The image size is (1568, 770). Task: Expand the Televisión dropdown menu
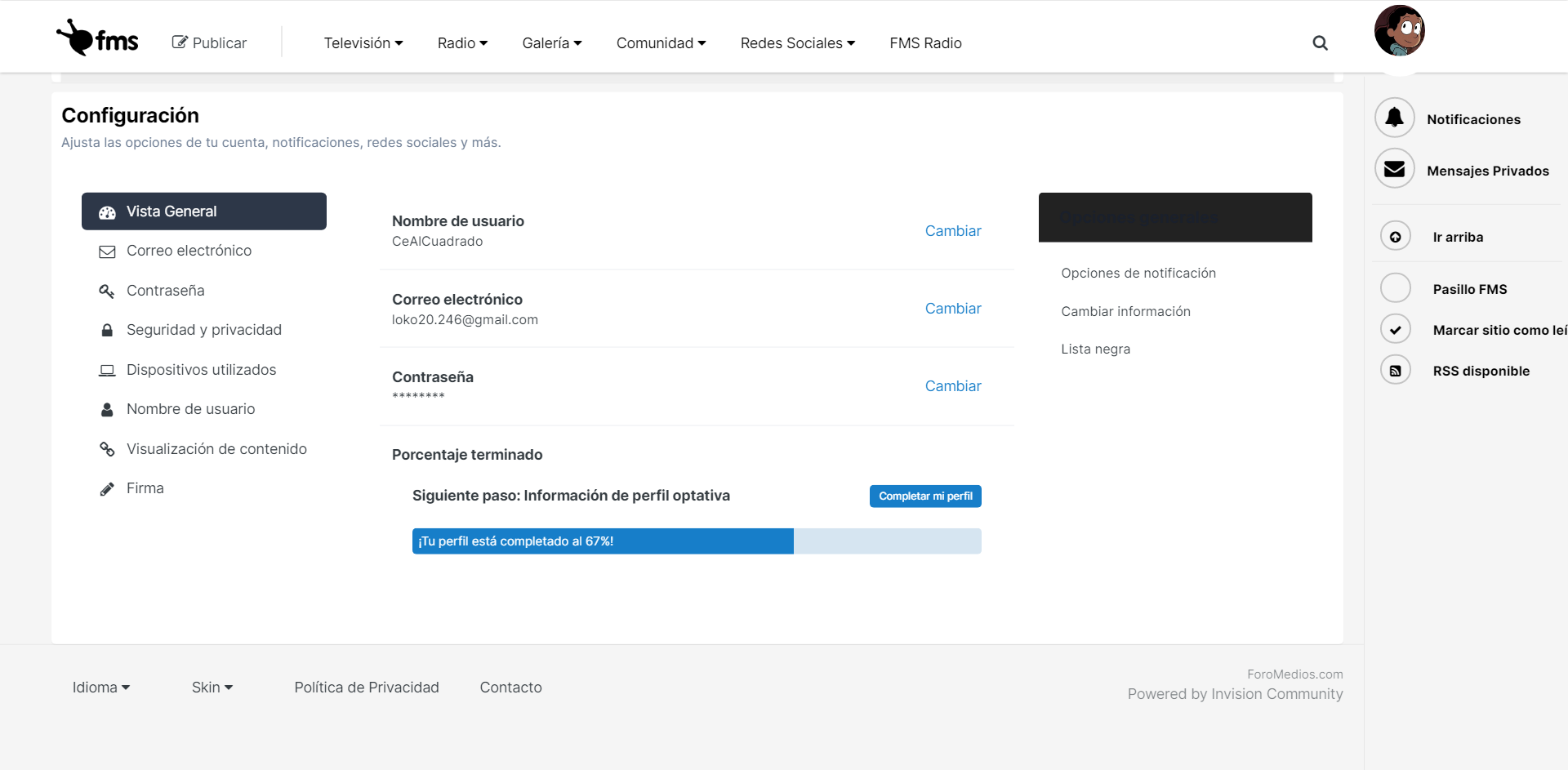point(363,43)
